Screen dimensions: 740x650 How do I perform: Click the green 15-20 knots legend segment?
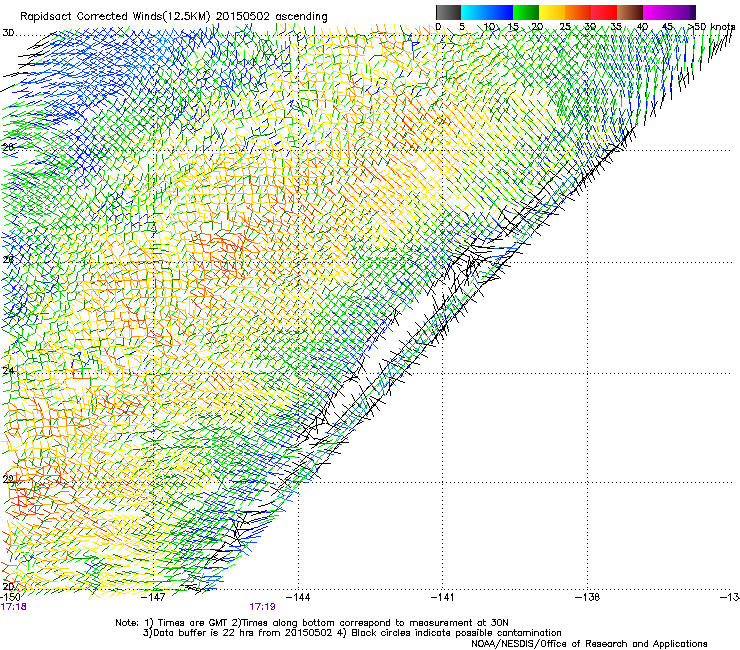click(x=526, y=12)
